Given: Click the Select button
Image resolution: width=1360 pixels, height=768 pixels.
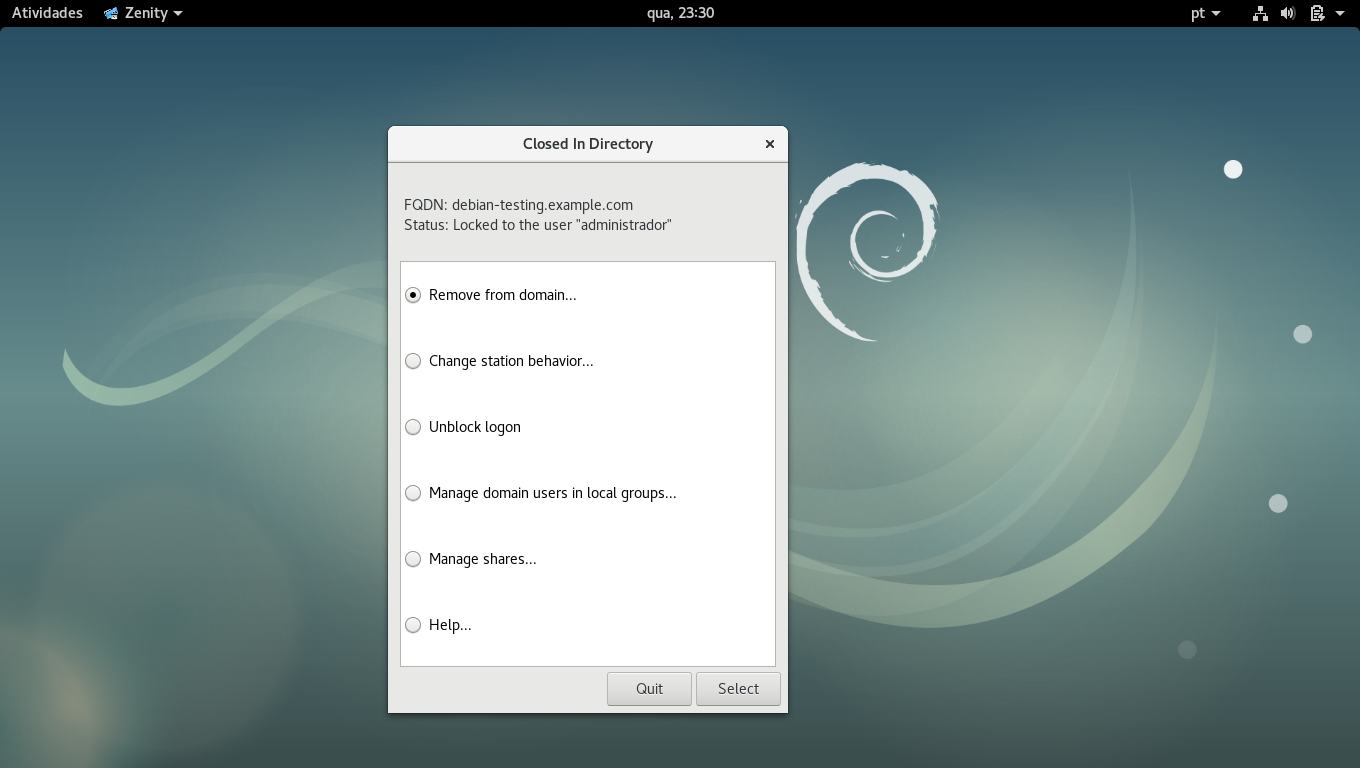Looking at the screenshot, I should click(x=738, y=688).
